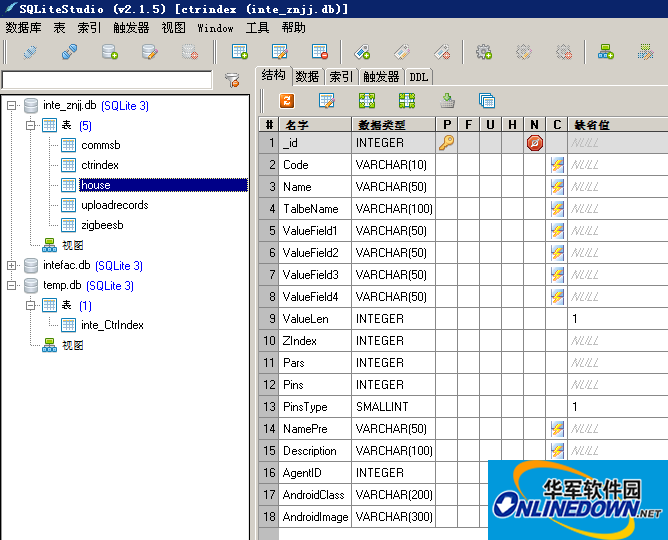Select the ctrindex table in the tree
The height and width of the screenshot is (540, 668).
tap(100, 165)
